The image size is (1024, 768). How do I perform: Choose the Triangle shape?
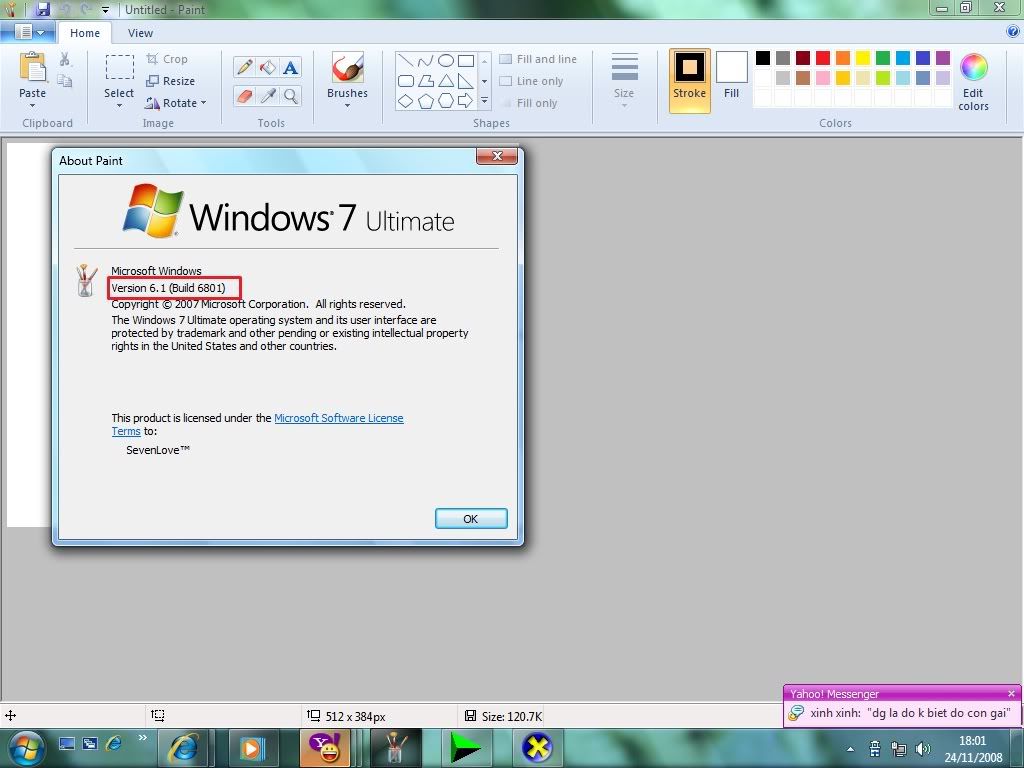click(445, 81)
